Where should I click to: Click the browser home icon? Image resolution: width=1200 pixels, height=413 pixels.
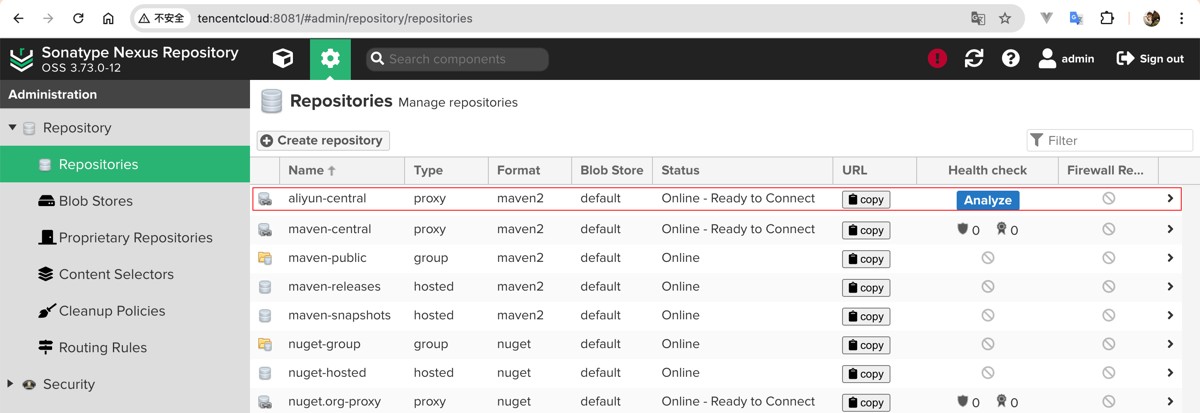pos(108,18)
